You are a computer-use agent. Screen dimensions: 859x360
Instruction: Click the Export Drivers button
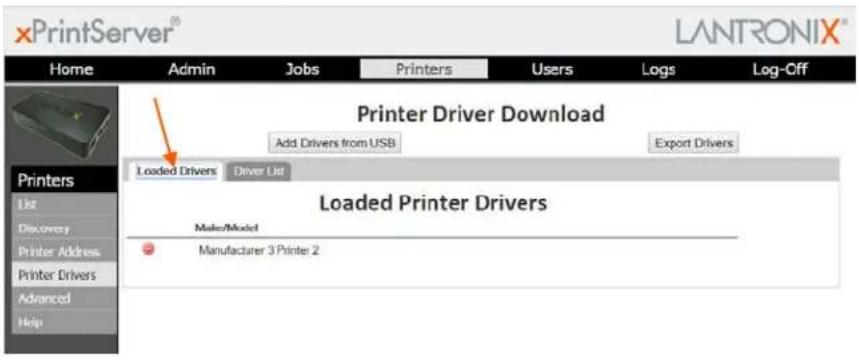point(694,143)
